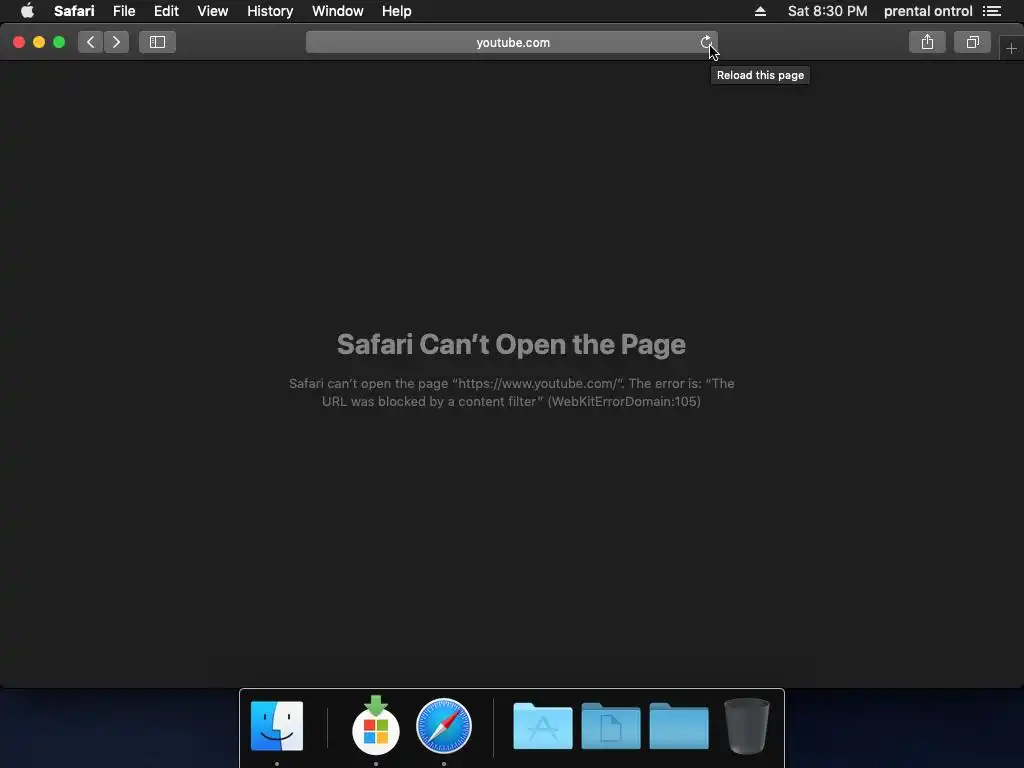Open the History menu
Screen dimensions: 1024x768
coord(270,11)
